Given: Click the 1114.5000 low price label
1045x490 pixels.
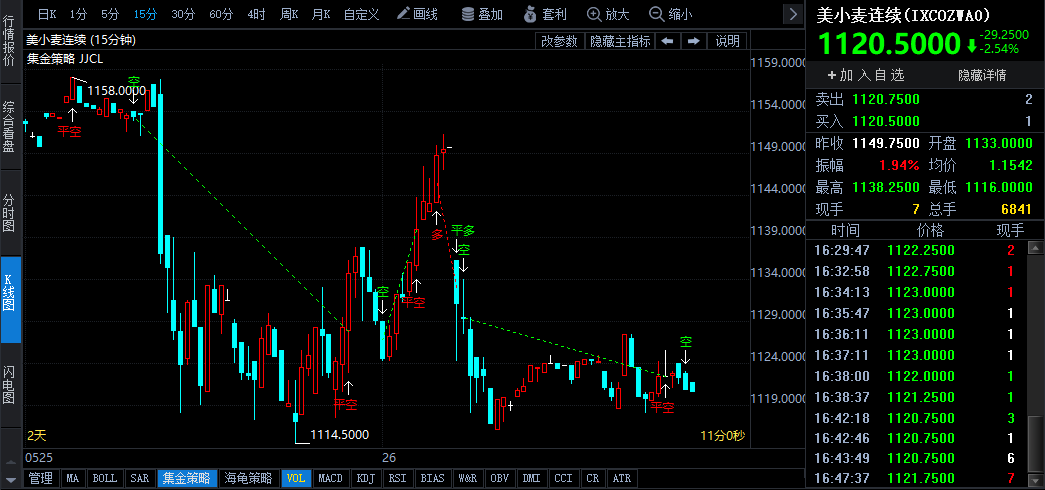Looking at the screenshot, I should [339, 435].
